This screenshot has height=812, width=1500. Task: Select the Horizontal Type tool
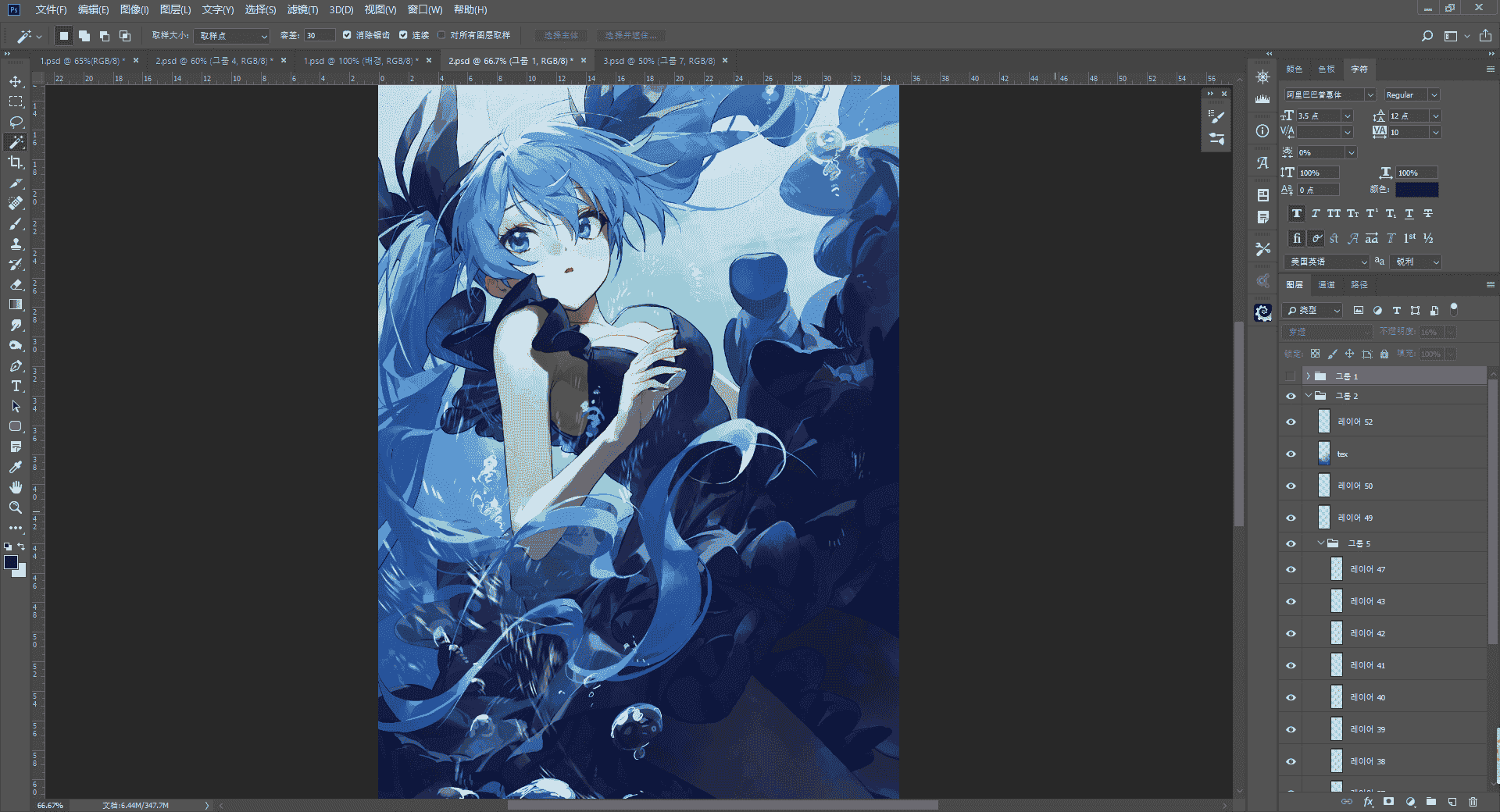tap(16, 386)
